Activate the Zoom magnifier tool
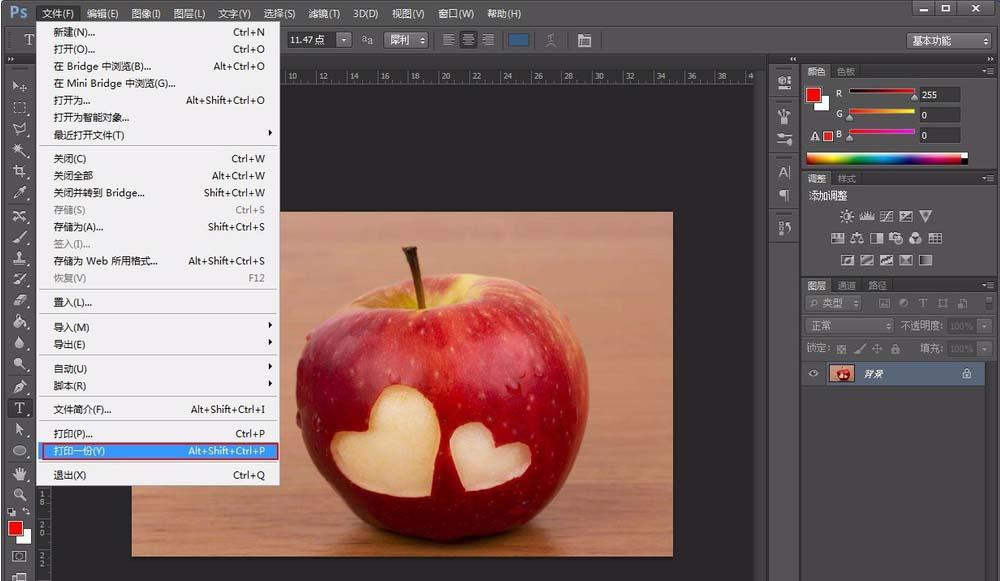 tap(19, 495)
